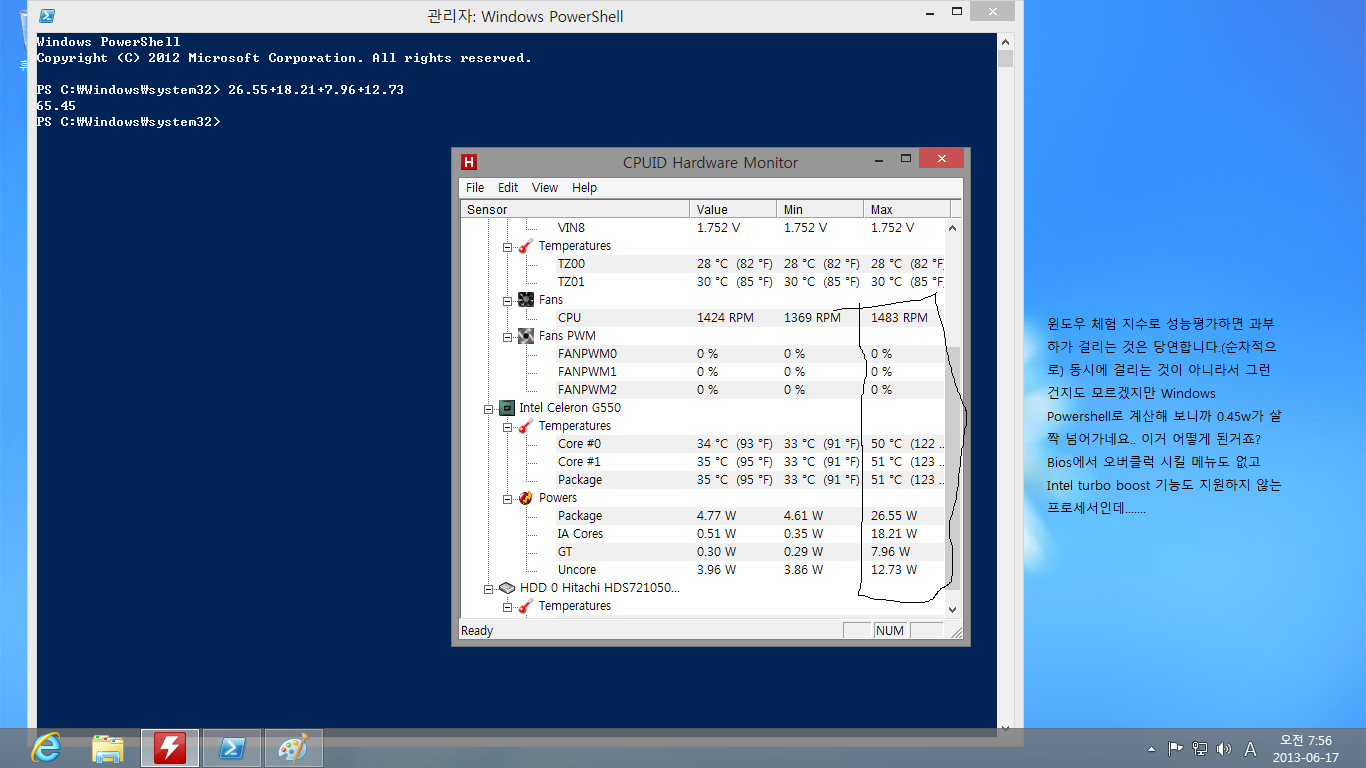
Task: Click the PowerShell prompt line after 65.45
Action: (x=128, y=122)
